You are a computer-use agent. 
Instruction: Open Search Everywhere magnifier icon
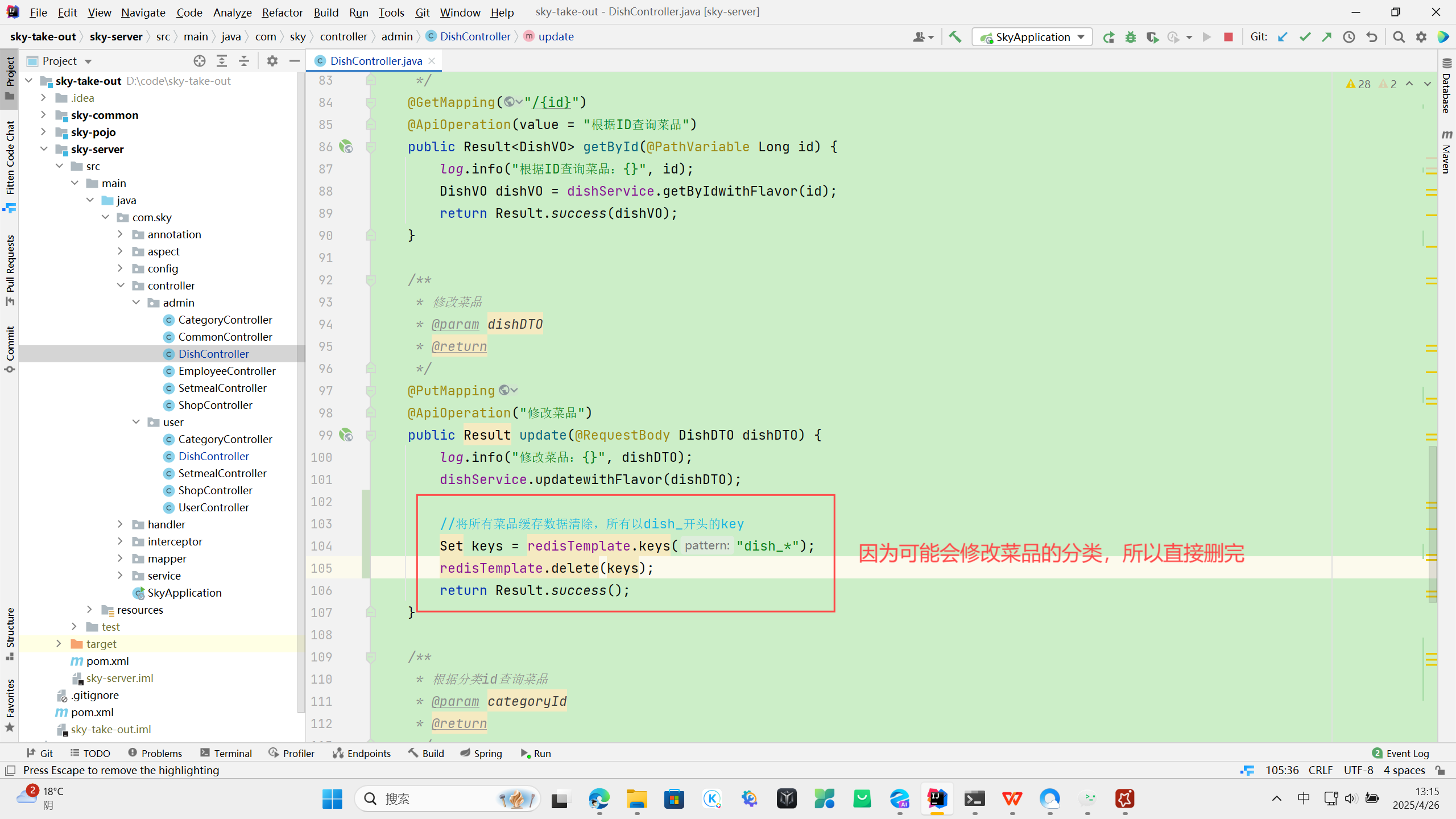[x=1399, y=37]
